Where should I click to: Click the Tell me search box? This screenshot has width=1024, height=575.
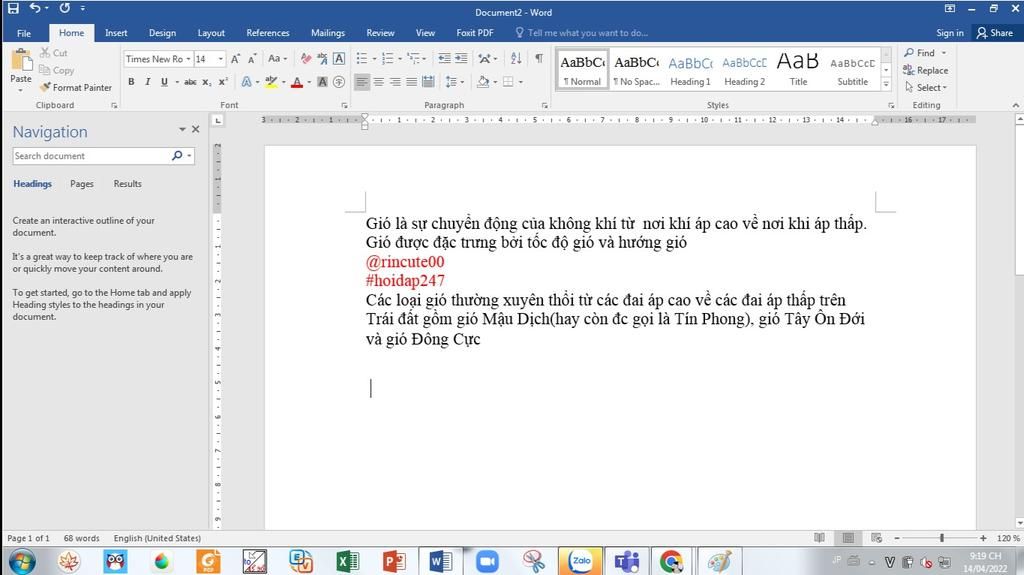(x=581, y=33)
